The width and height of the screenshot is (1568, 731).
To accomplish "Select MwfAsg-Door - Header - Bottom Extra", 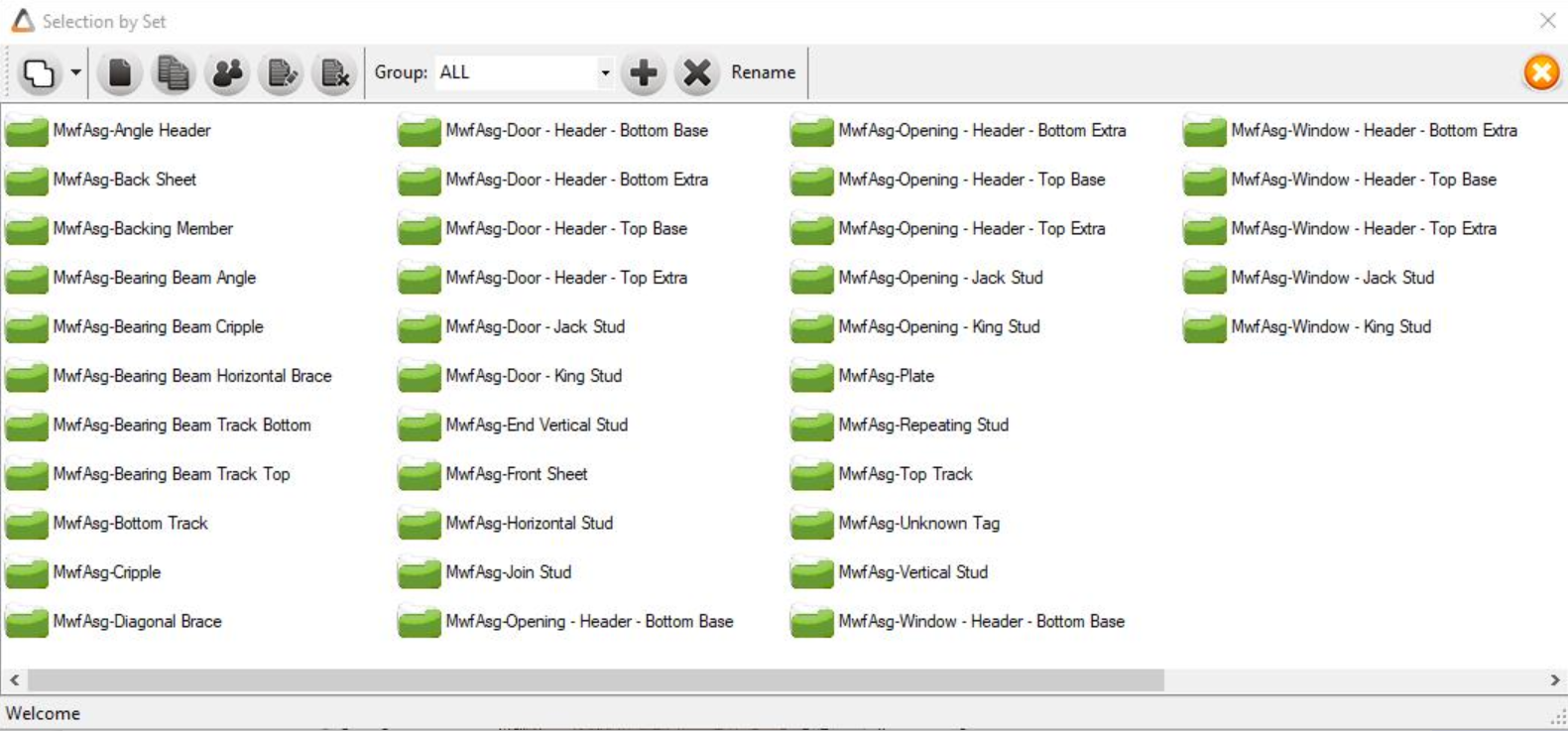I will 577,180.
